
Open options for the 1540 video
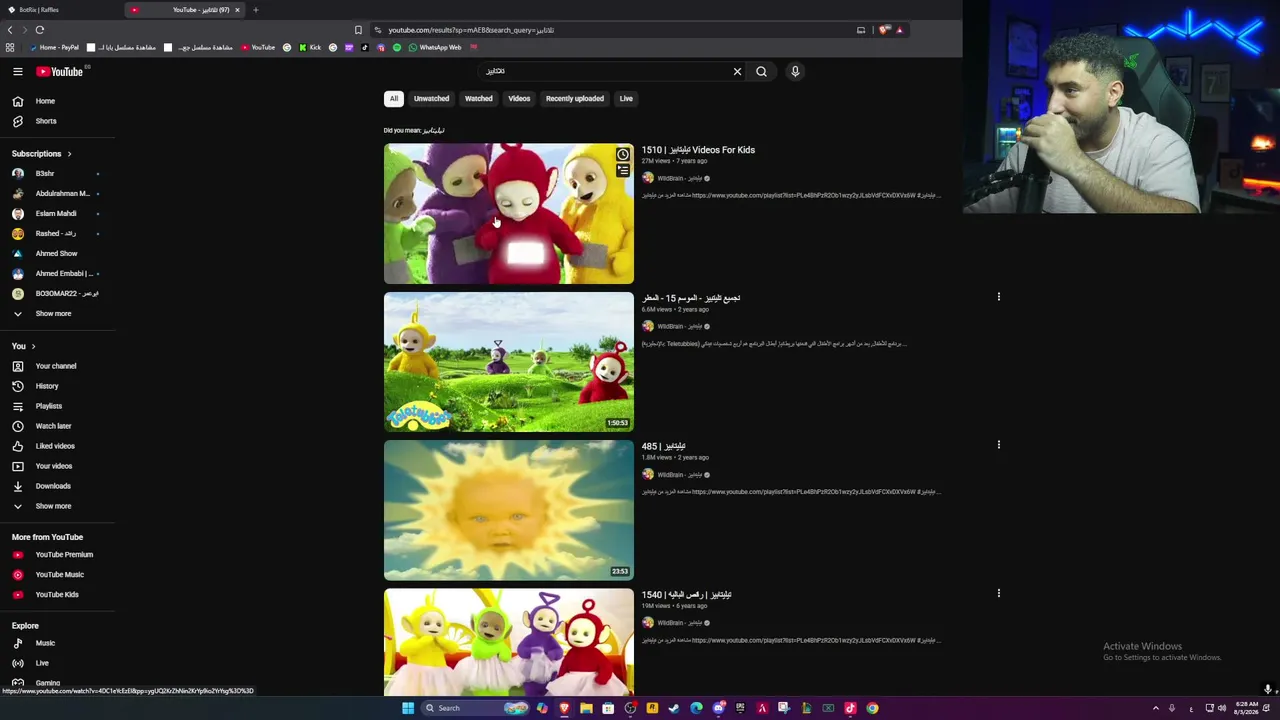[x=998, y=593]
